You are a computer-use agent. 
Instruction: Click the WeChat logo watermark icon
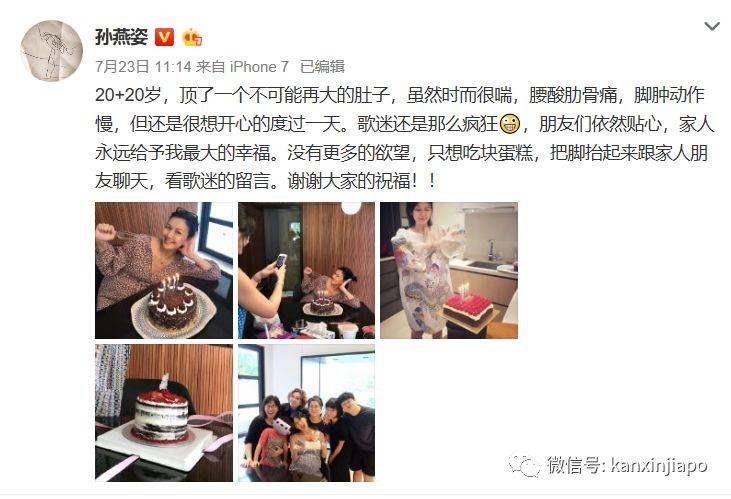[x=524, y=465]
